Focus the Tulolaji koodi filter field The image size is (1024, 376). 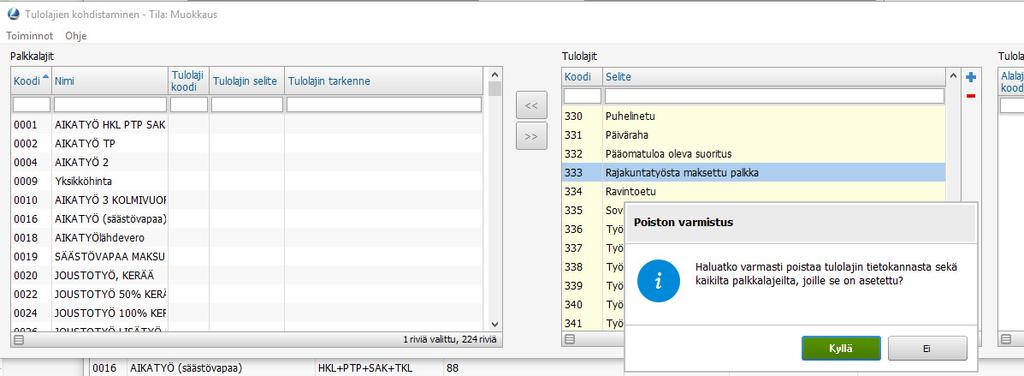point(189,104)
